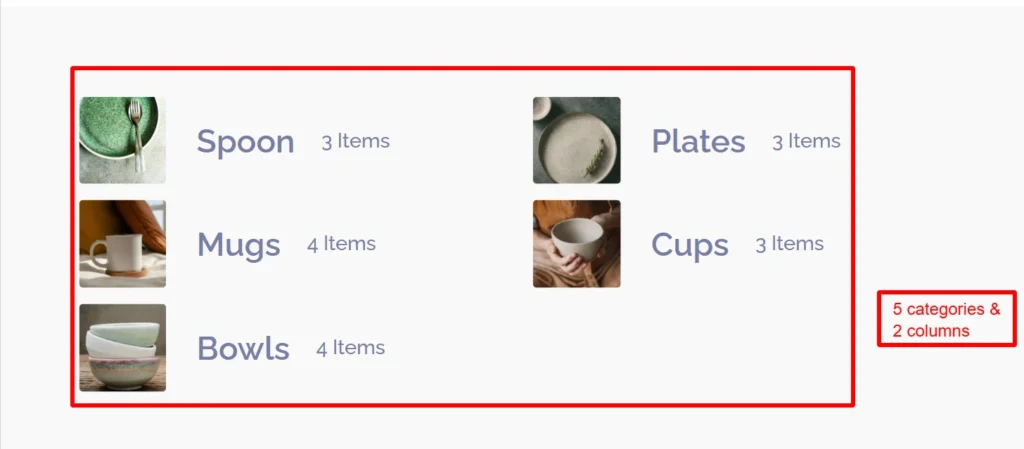Image resolution: width=1024 pixels, height=449 pixels.
Task: Click the Spoon category title
Action: pos(245,142)
